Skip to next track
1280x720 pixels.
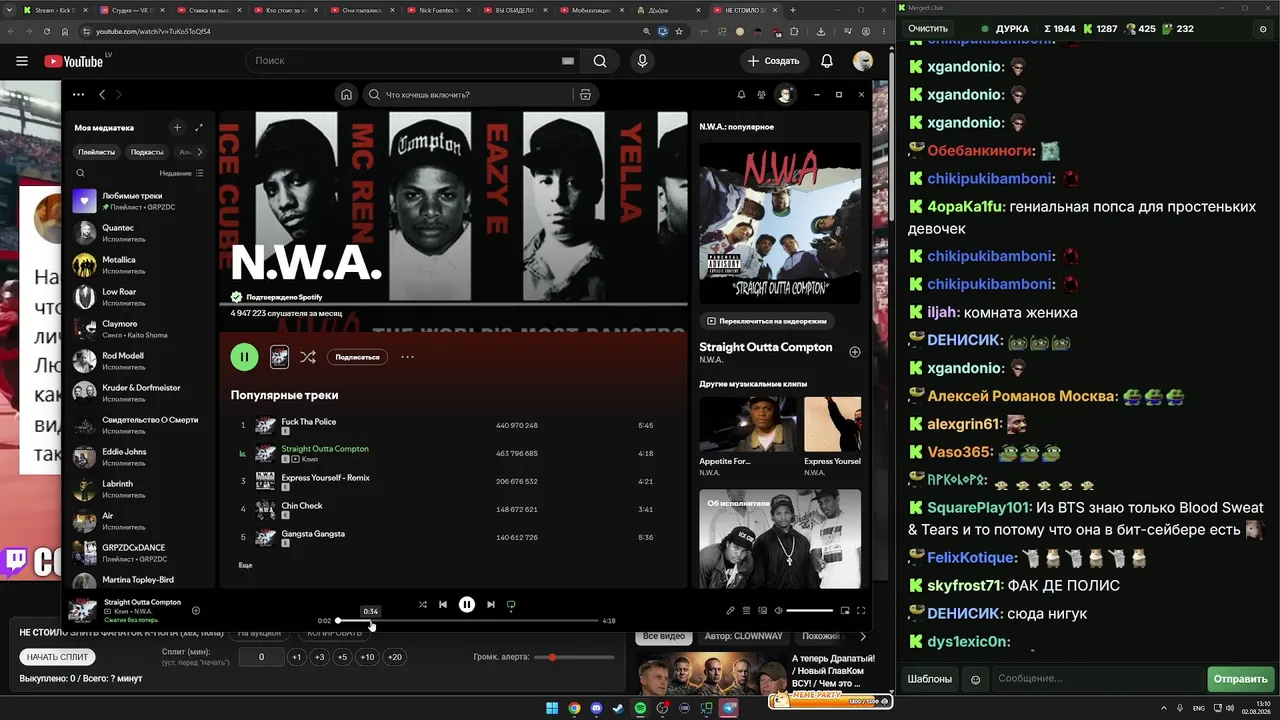coord(491,605)
